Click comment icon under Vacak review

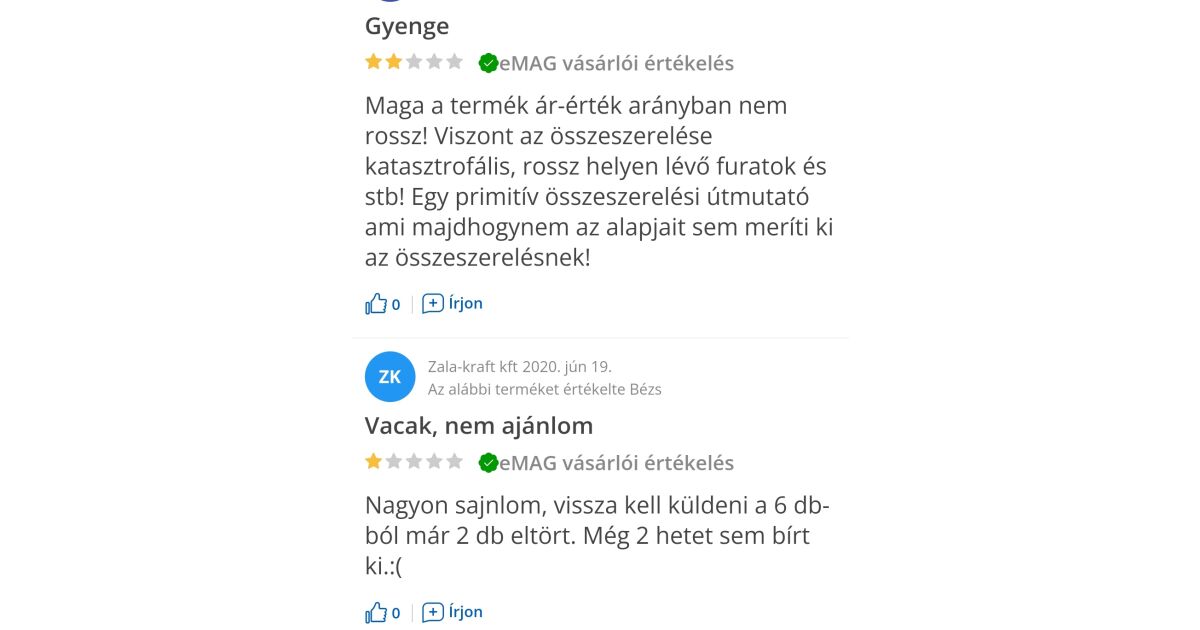(x=433, y=612)
